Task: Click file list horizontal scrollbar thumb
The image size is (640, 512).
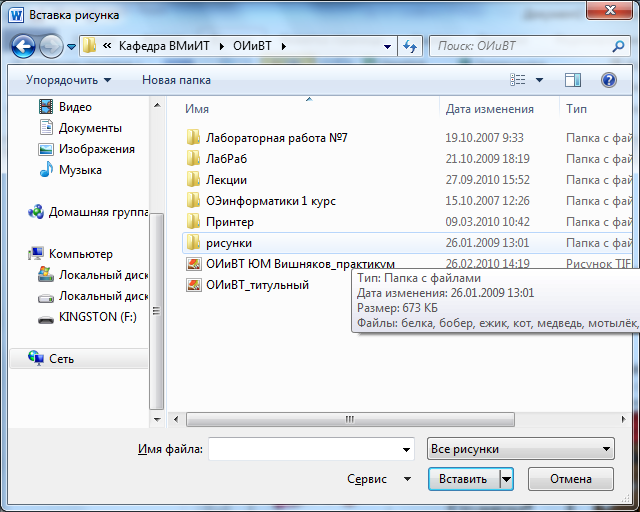Action: 350,419
